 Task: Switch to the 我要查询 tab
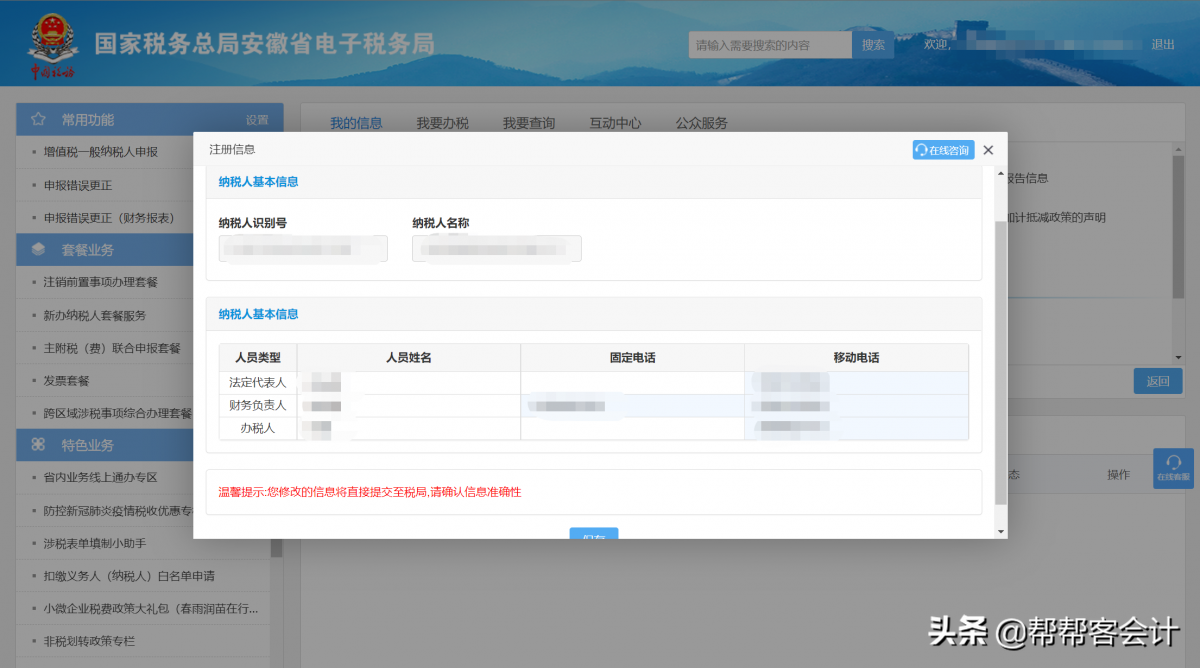tap(528, 123)
